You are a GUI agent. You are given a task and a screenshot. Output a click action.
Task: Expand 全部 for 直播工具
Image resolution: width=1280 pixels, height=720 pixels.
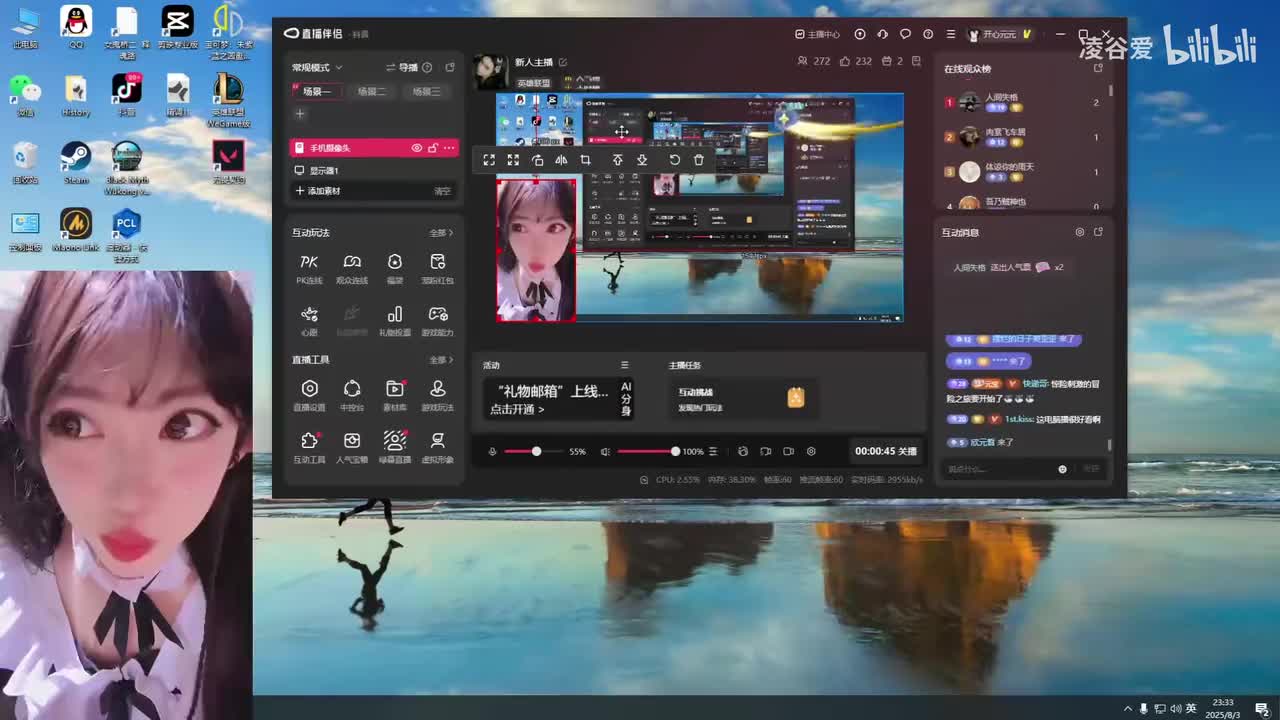pyautogui.click(x=441, y=360)
